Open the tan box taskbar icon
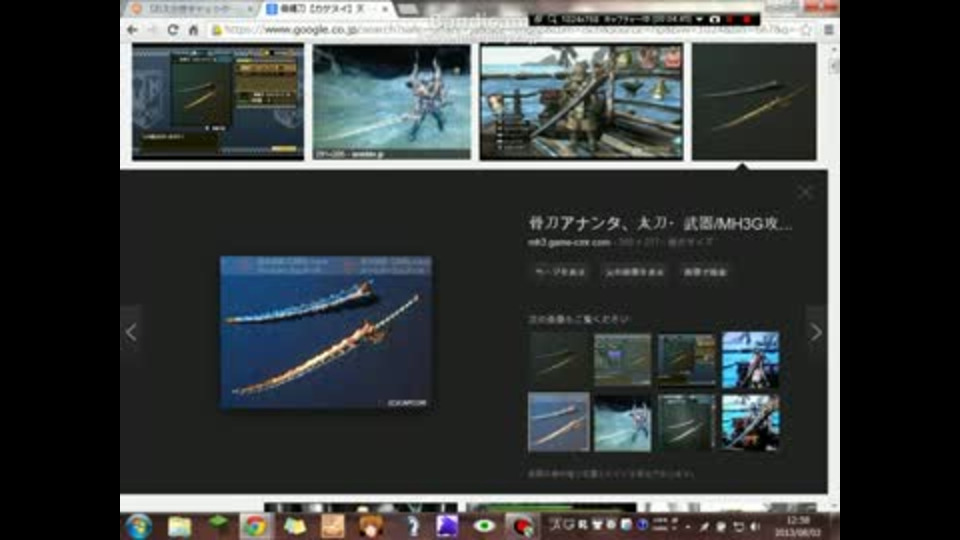The width and height of the screenshot is (960, 540). pyautogui.click(x=332, y=527)
